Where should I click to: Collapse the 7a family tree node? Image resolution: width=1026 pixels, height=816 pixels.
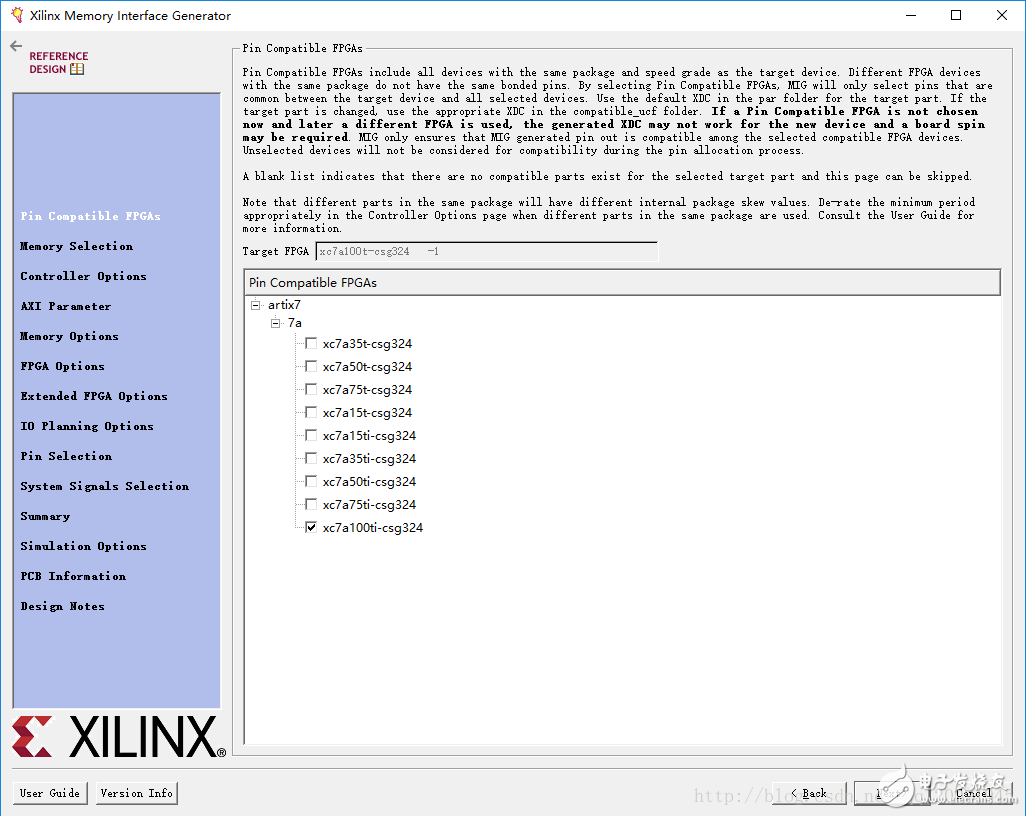point(275,323)
